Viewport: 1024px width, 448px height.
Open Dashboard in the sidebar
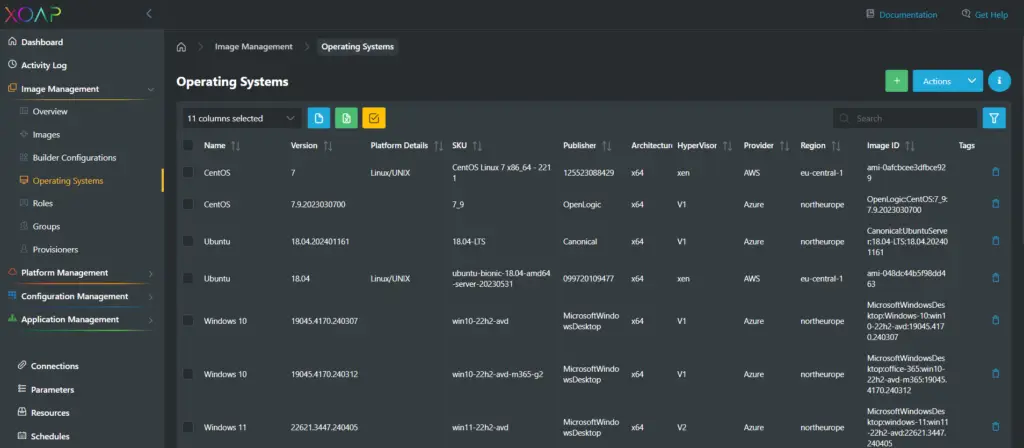42,42
